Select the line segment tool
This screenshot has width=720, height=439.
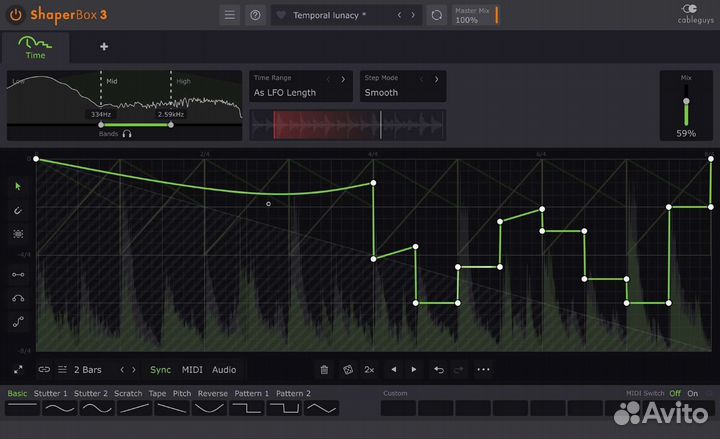pos(18,275)
